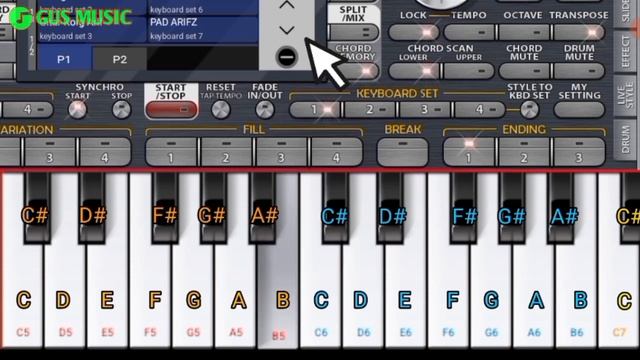Toggle Style to Kbd Set button

[x=529, y=109]
